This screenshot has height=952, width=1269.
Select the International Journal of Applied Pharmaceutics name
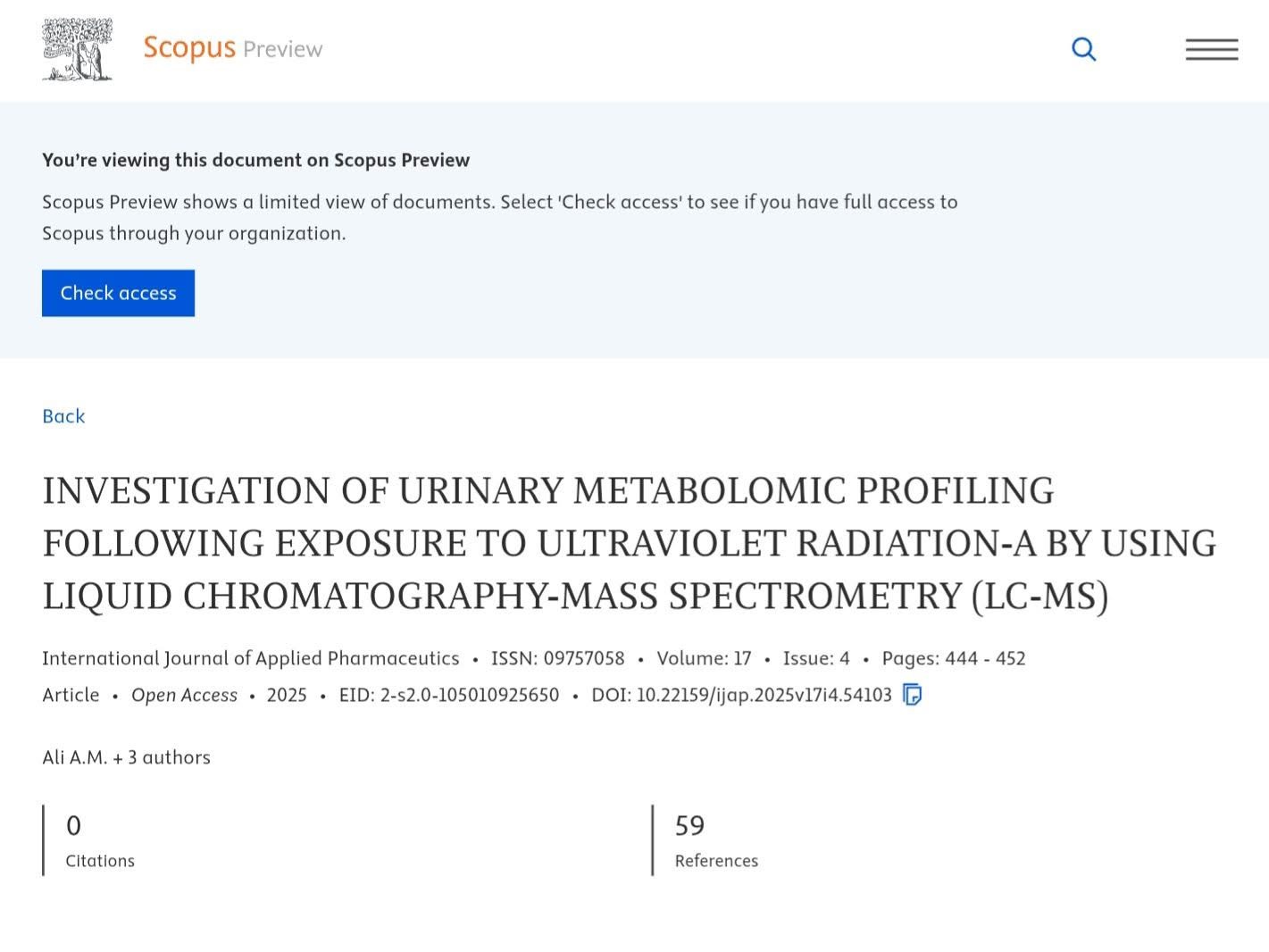tap(250, 658)
